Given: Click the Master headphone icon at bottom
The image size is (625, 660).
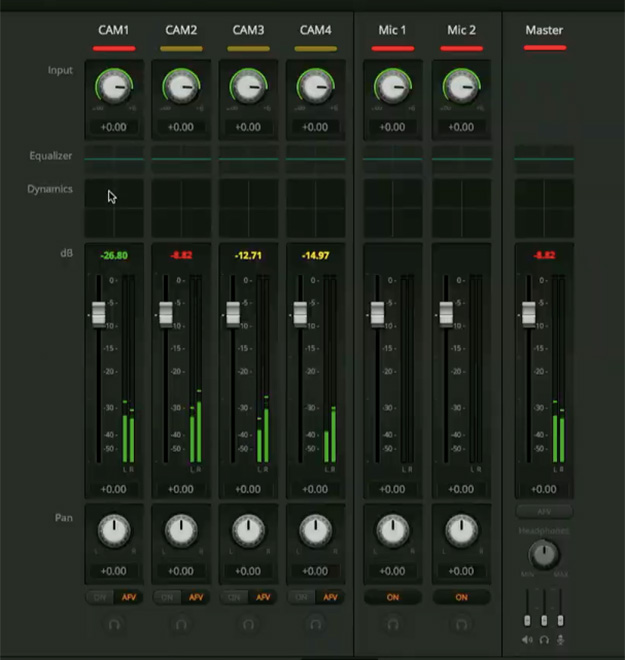Looking at the screenshot, I should click(544, 640).
